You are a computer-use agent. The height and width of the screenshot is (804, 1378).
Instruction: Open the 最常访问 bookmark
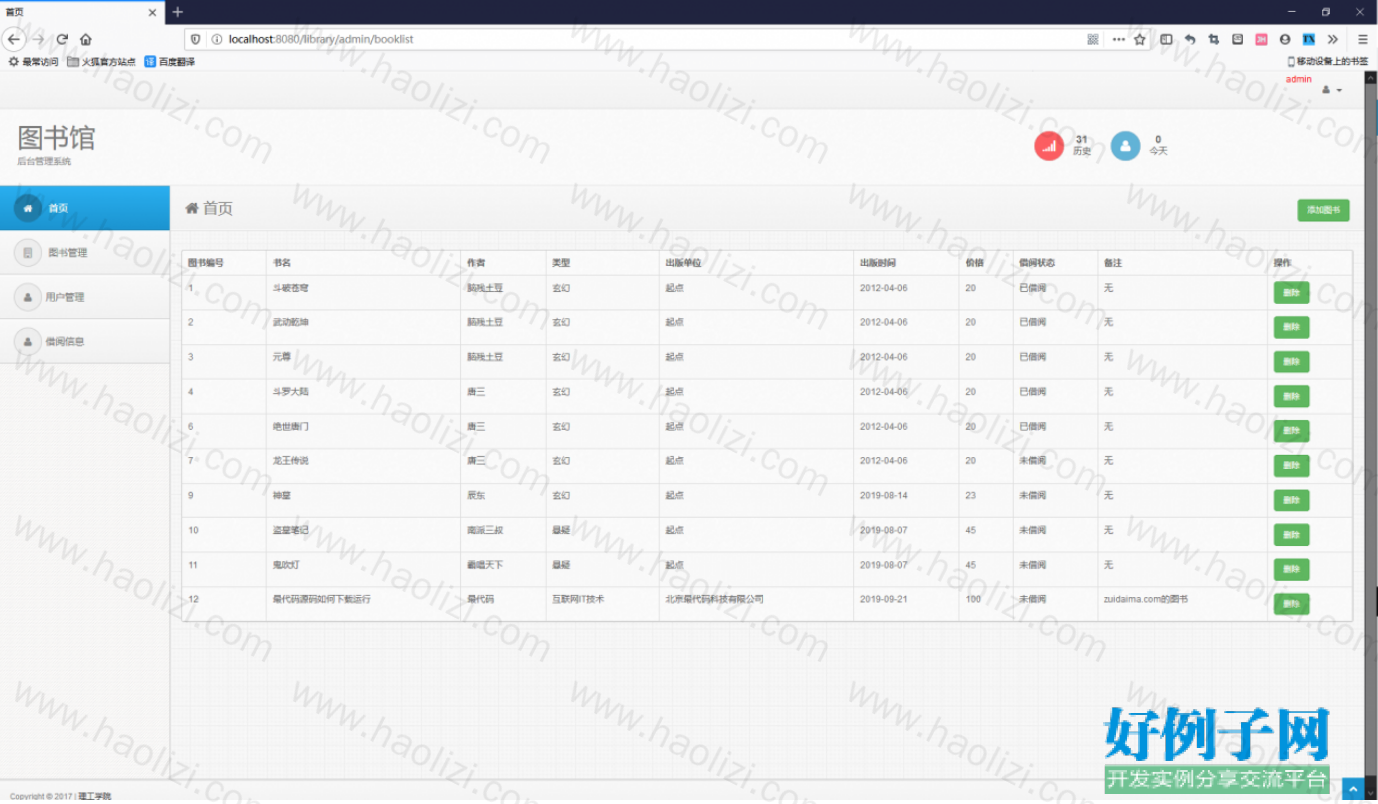pos(33,62)
